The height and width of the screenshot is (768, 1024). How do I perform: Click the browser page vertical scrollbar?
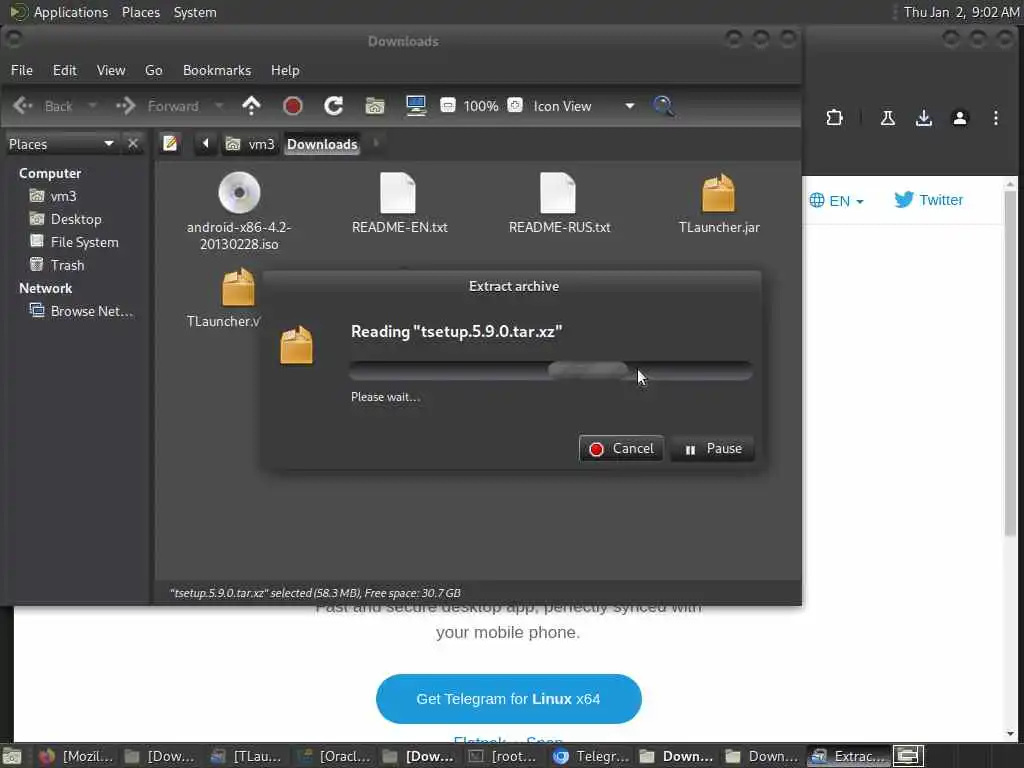click(1010, 363)
